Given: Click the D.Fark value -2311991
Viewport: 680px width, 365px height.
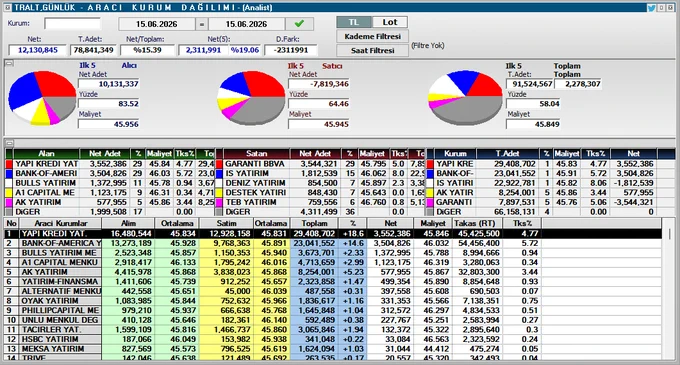Looking at the screenshot, I should 291,50.
